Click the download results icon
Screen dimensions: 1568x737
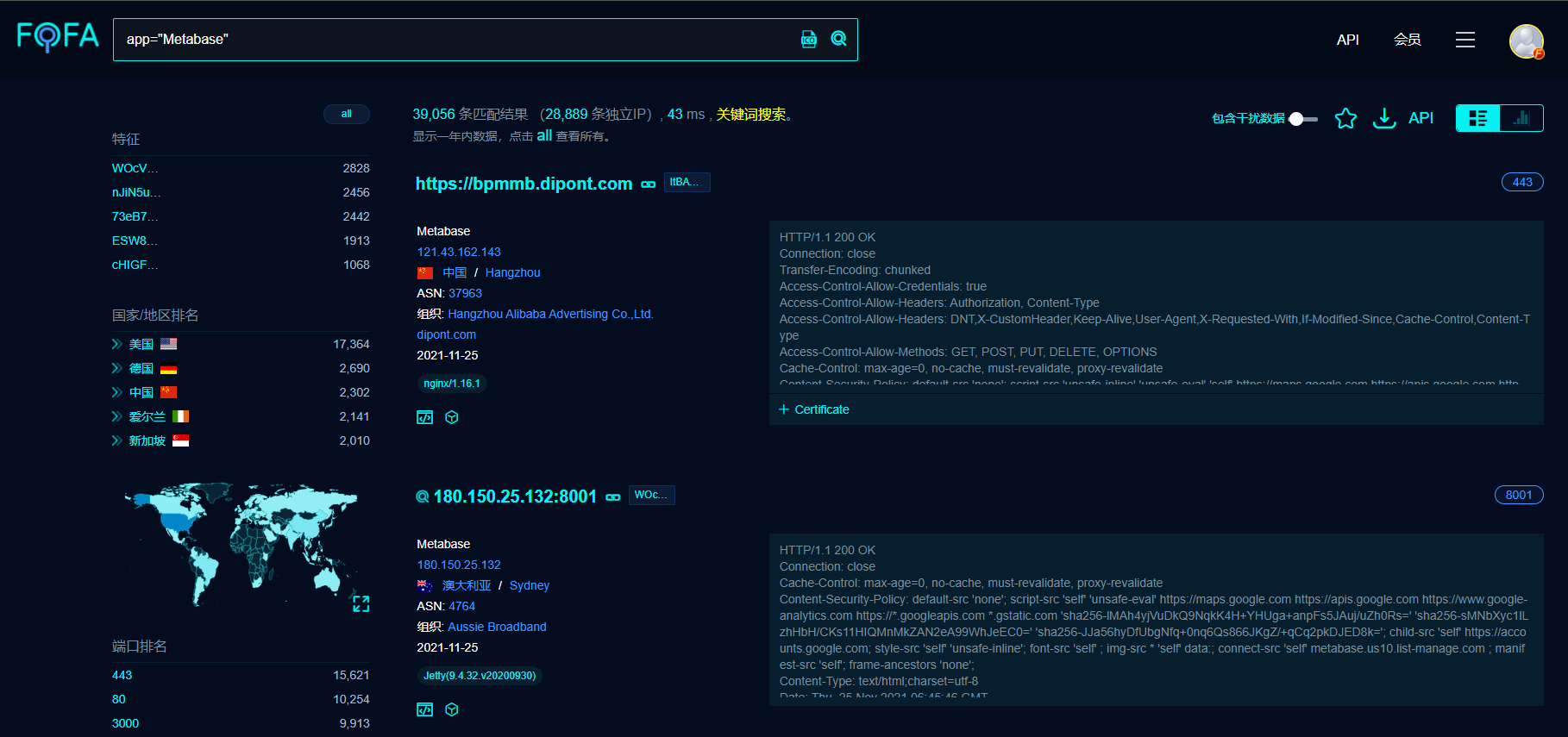click(1384, 118)
